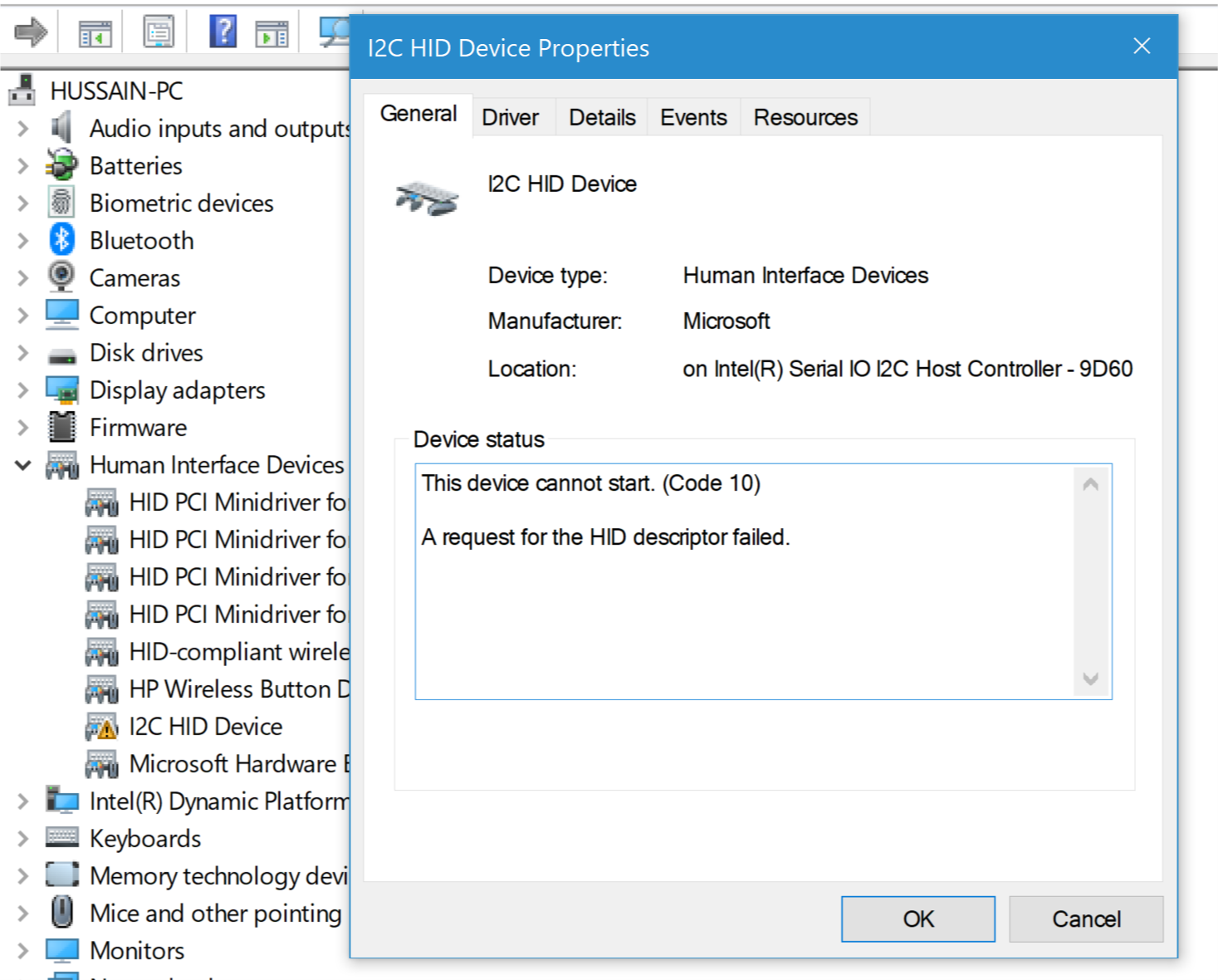Screen dimensions: 1218x980
Task: Open the Details tab
Action: (602, 117)
